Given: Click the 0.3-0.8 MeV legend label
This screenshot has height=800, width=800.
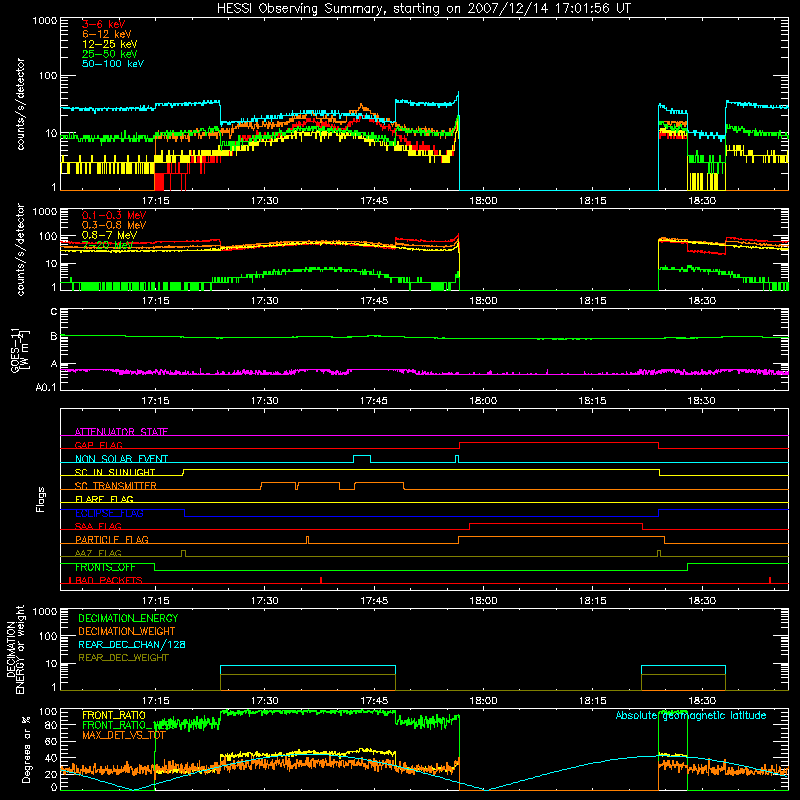Looking at the screenshot, I should pos(114,225).
